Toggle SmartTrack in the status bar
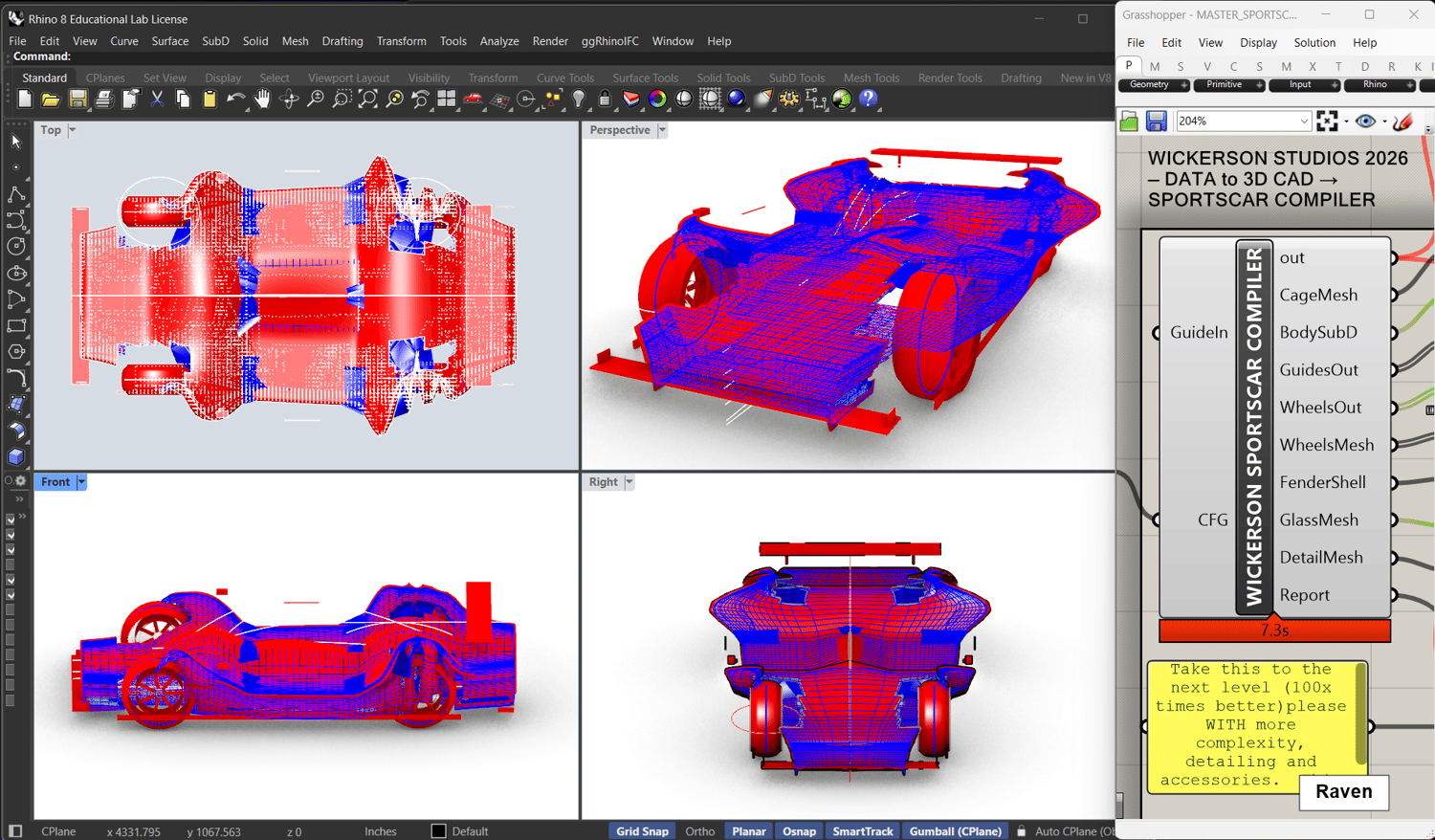Image resolution: width=1435 pixels, height=840 pixels. click(862, 831)
